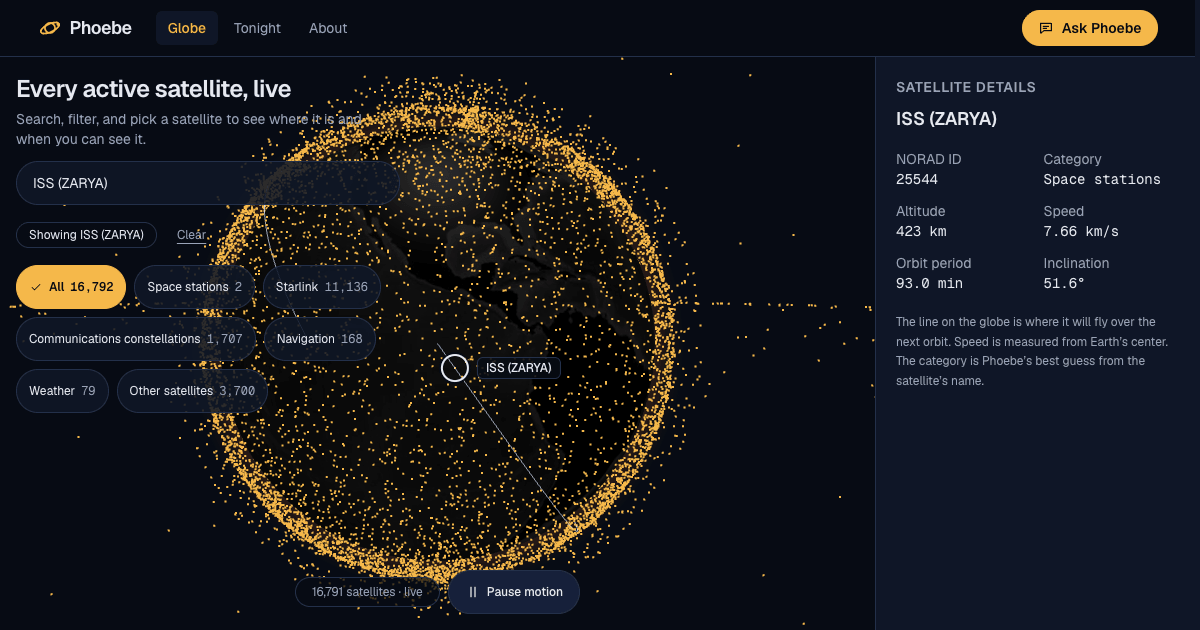The width and height of the screenshot is (1200, 630).
Task: Filter to Weather satellites
Action: click(62, 391)
